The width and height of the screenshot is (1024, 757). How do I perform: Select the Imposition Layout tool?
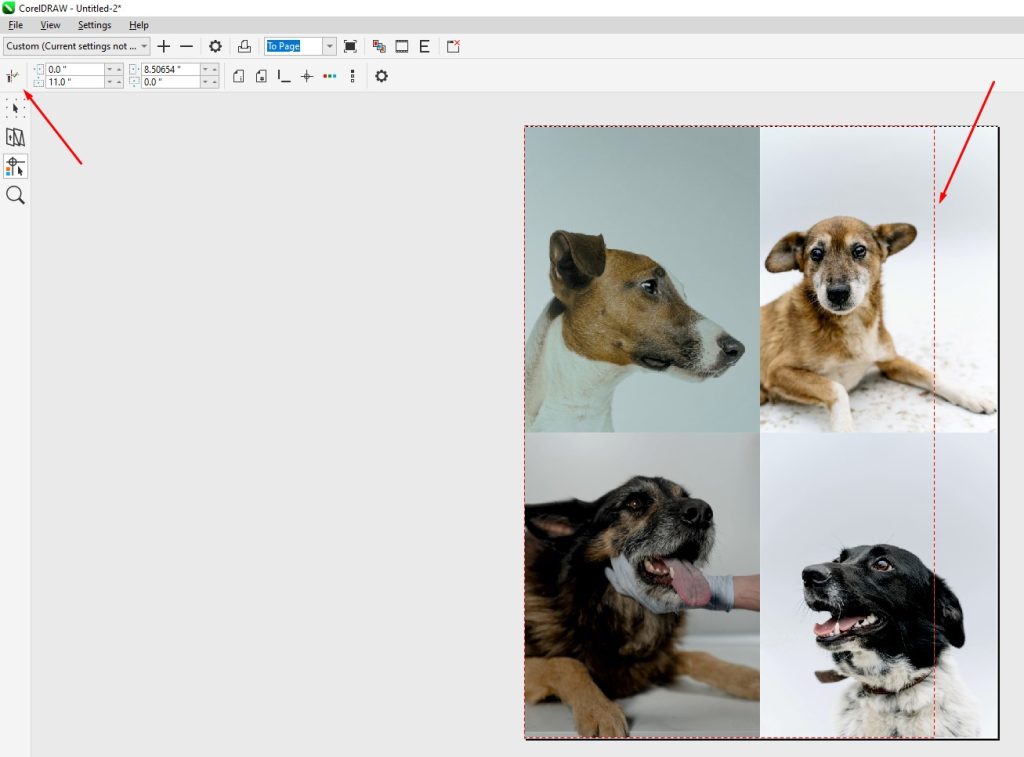(15, 137)
